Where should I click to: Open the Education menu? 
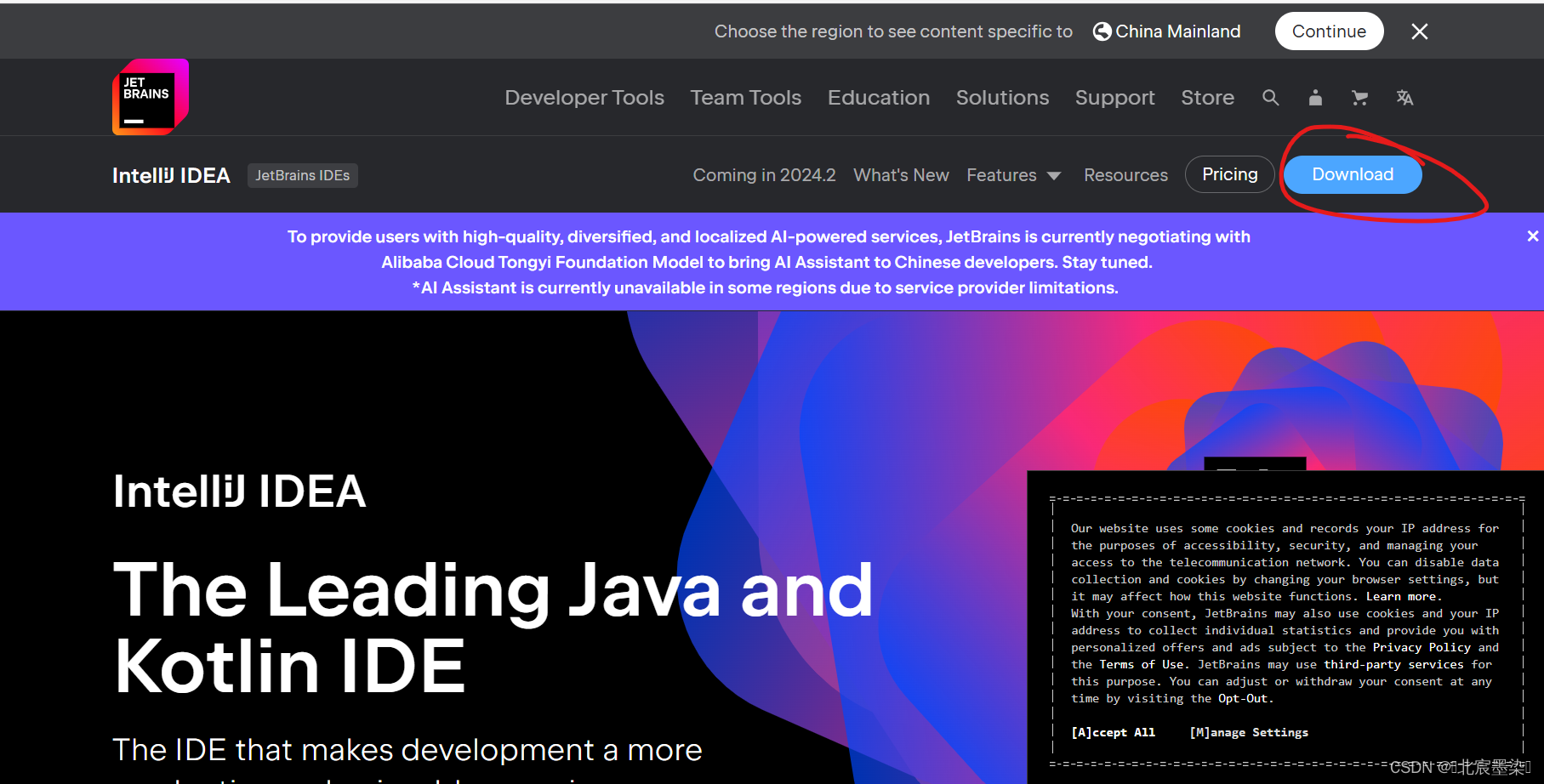click(879, 98)
